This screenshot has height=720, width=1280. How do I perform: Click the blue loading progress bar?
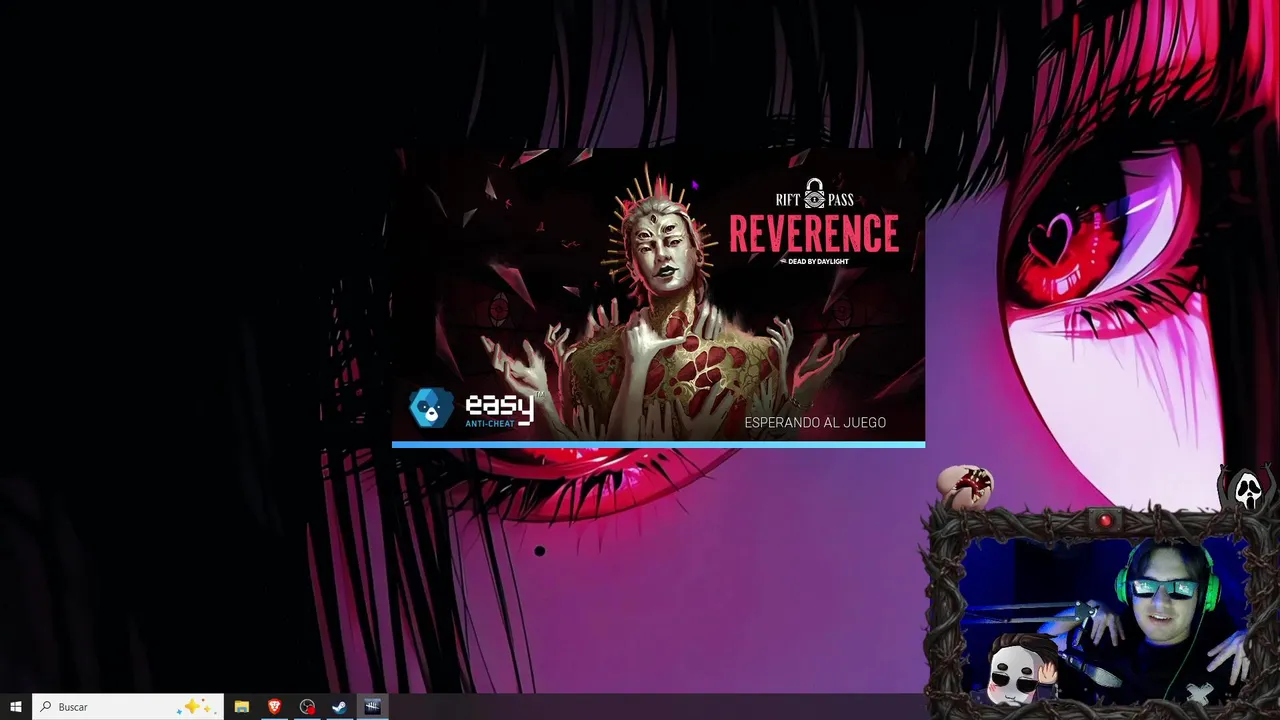(x=658, y=444)
